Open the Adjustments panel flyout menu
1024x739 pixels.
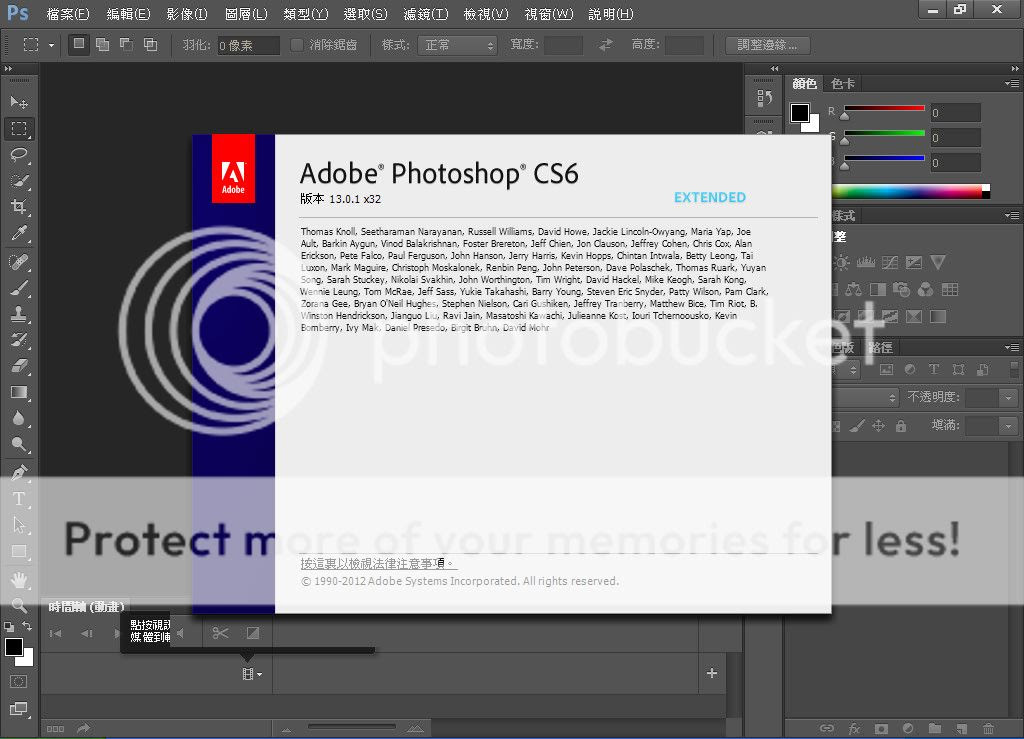[1012, 215]
